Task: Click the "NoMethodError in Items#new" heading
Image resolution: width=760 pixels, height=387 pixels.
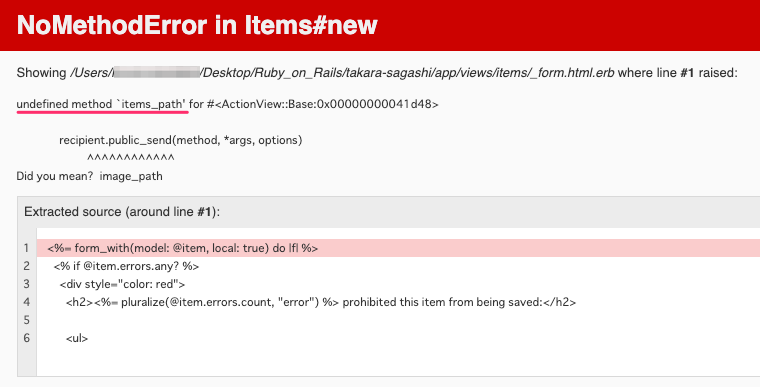Action: click(197, 25)
